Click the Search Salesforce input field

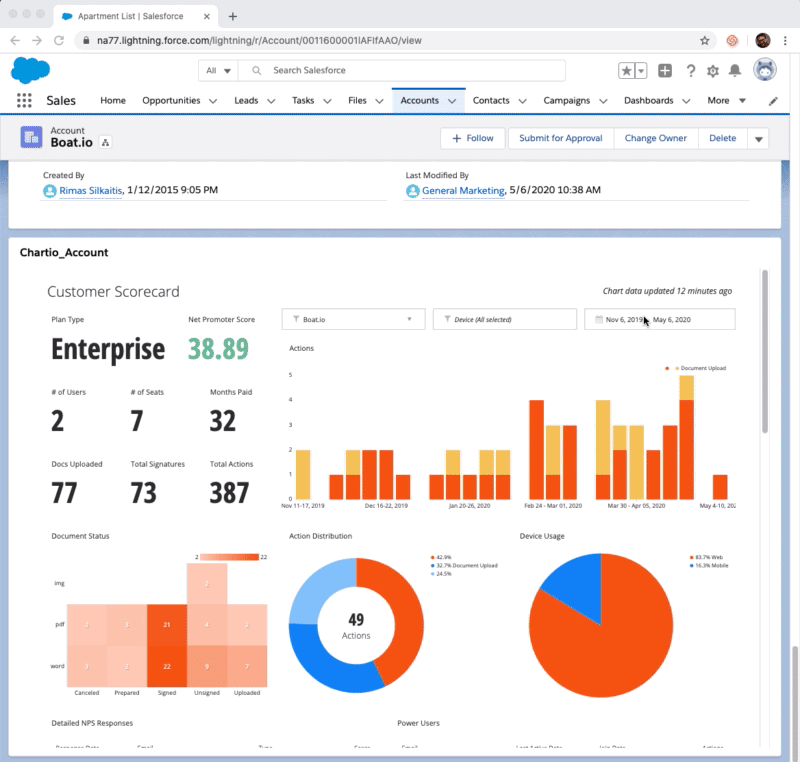400,71
